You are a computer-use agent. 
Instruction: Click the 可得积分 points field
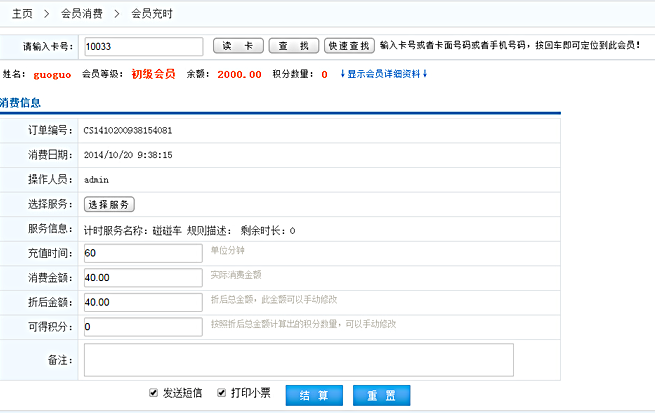click(x=143, y=326)
